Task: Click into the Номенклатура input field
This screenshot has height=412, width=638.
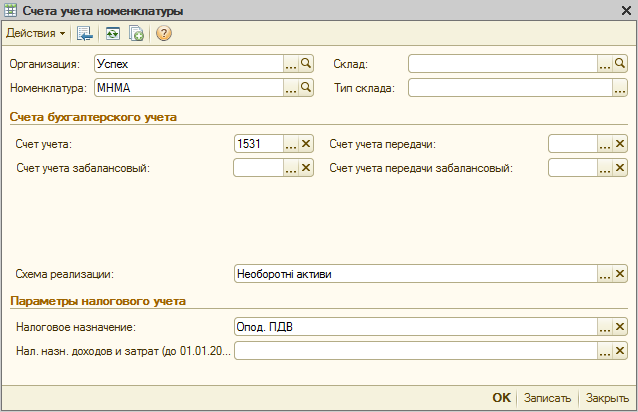Action: coord(187,88)
